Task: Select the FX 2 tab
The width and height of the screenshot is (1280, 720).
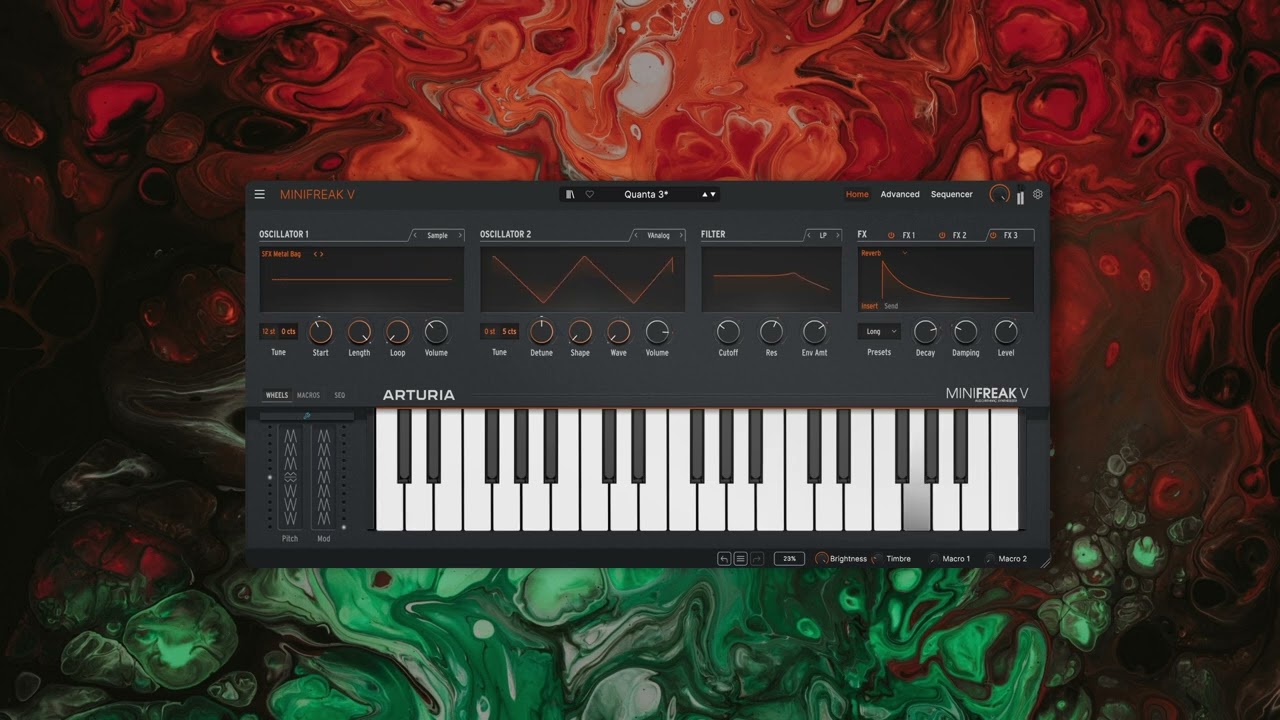Action: point(959,236)
